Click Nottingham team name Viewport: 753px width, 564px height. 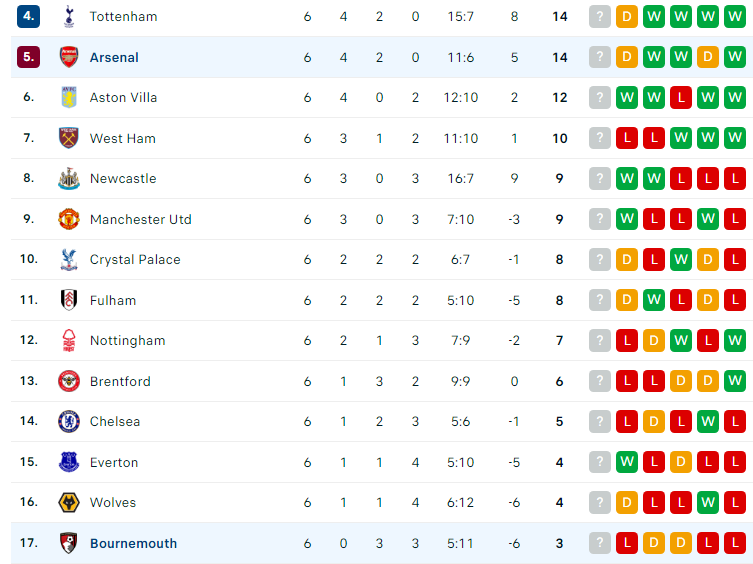tap(128, 341)
